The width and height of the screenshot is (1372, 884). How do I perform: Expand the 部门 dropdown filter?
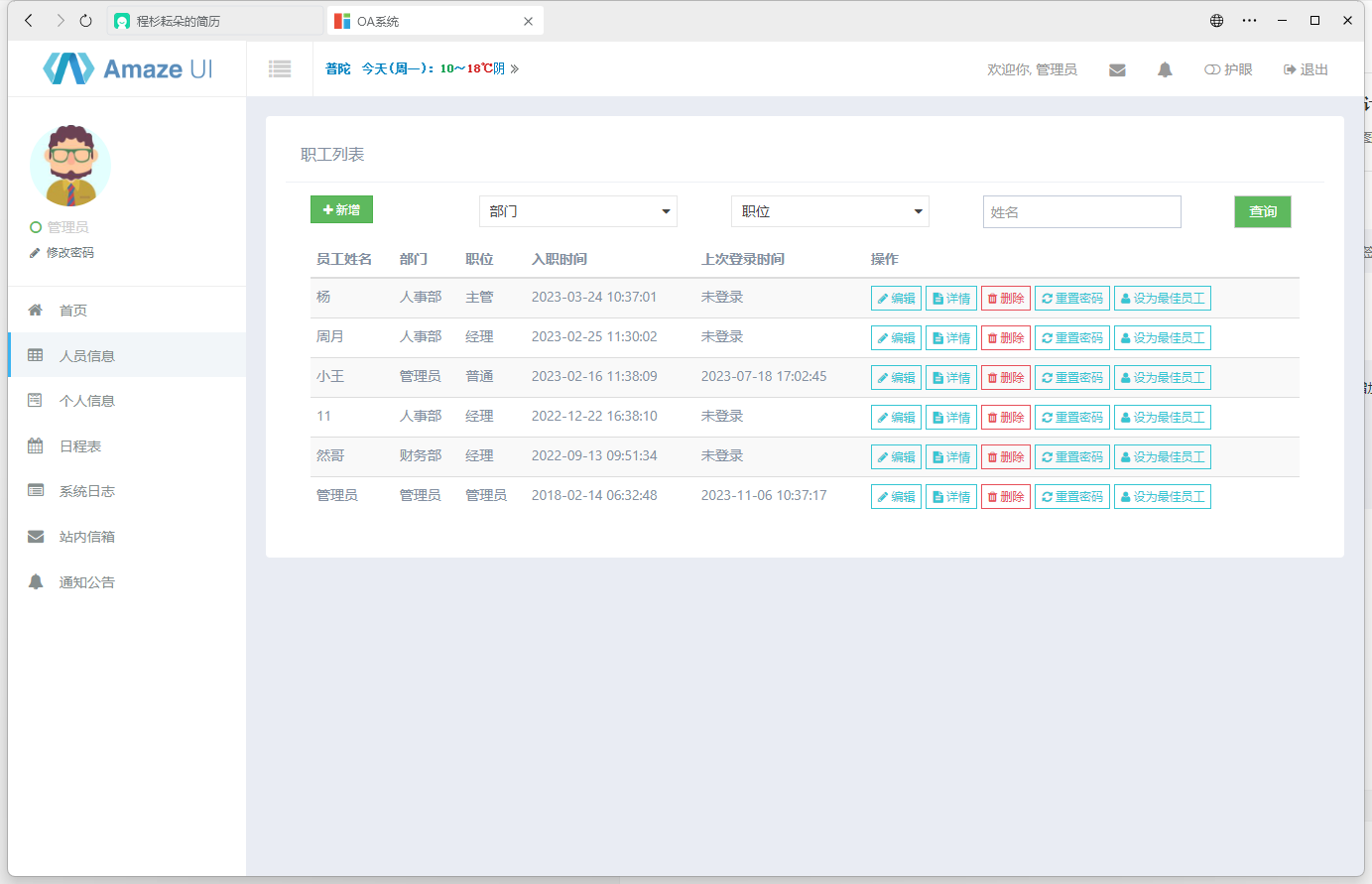tap(578, 211)
